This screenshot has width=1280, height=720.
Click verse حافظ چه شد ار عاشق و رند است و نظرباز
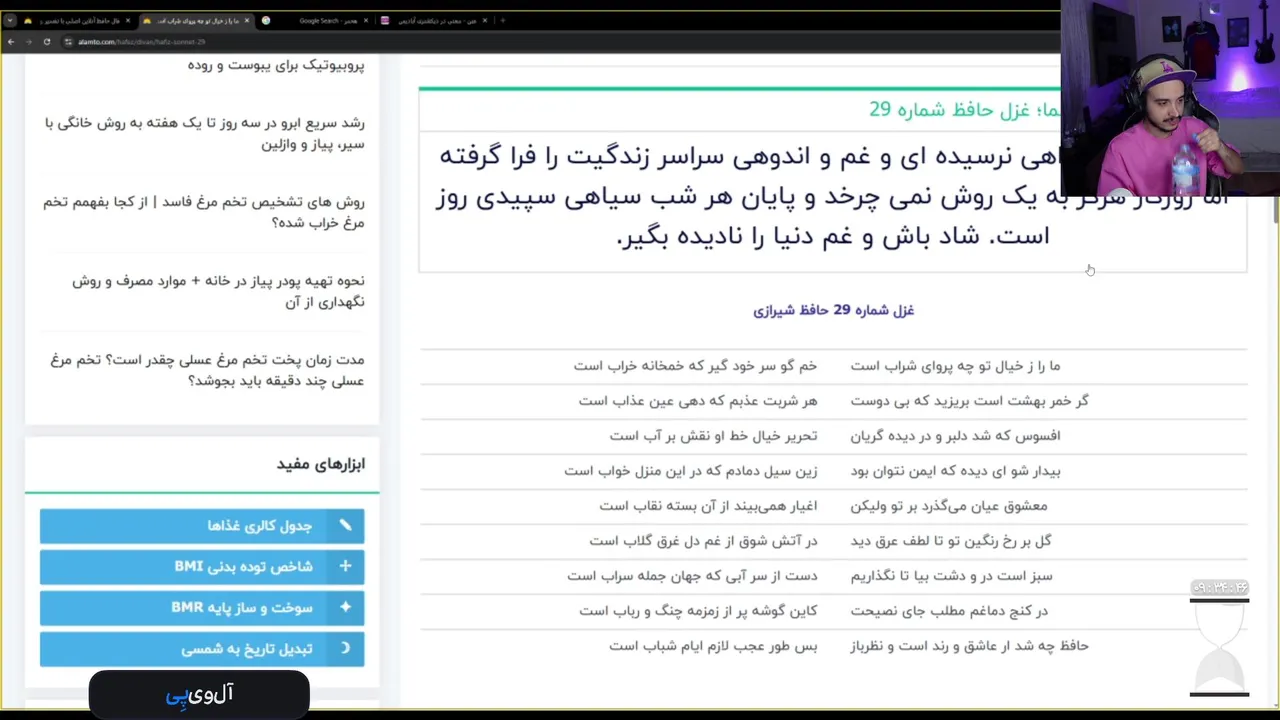click(969, 646)
